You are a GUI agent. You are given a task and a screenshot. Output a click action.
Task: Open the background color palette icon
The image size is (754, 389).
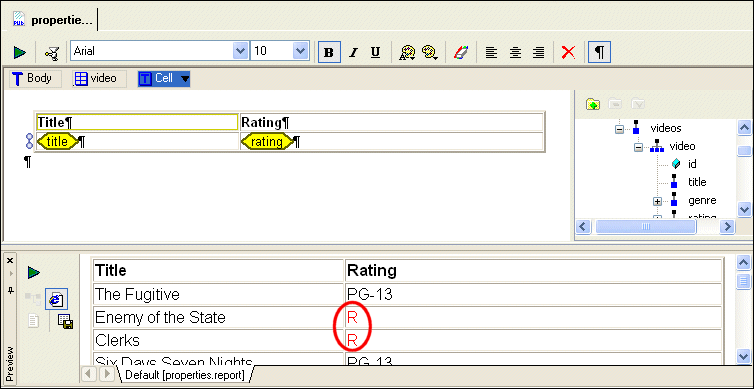(x=429, y=52)
